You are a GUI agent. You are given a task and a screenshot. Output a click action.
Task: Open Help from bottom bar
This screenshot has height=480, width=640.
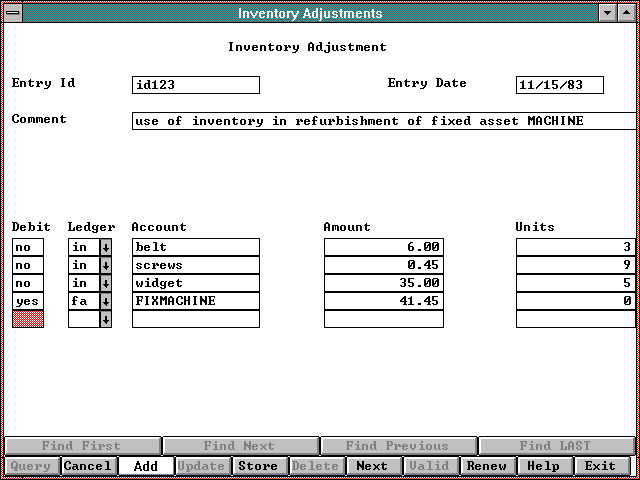[544, 466]
